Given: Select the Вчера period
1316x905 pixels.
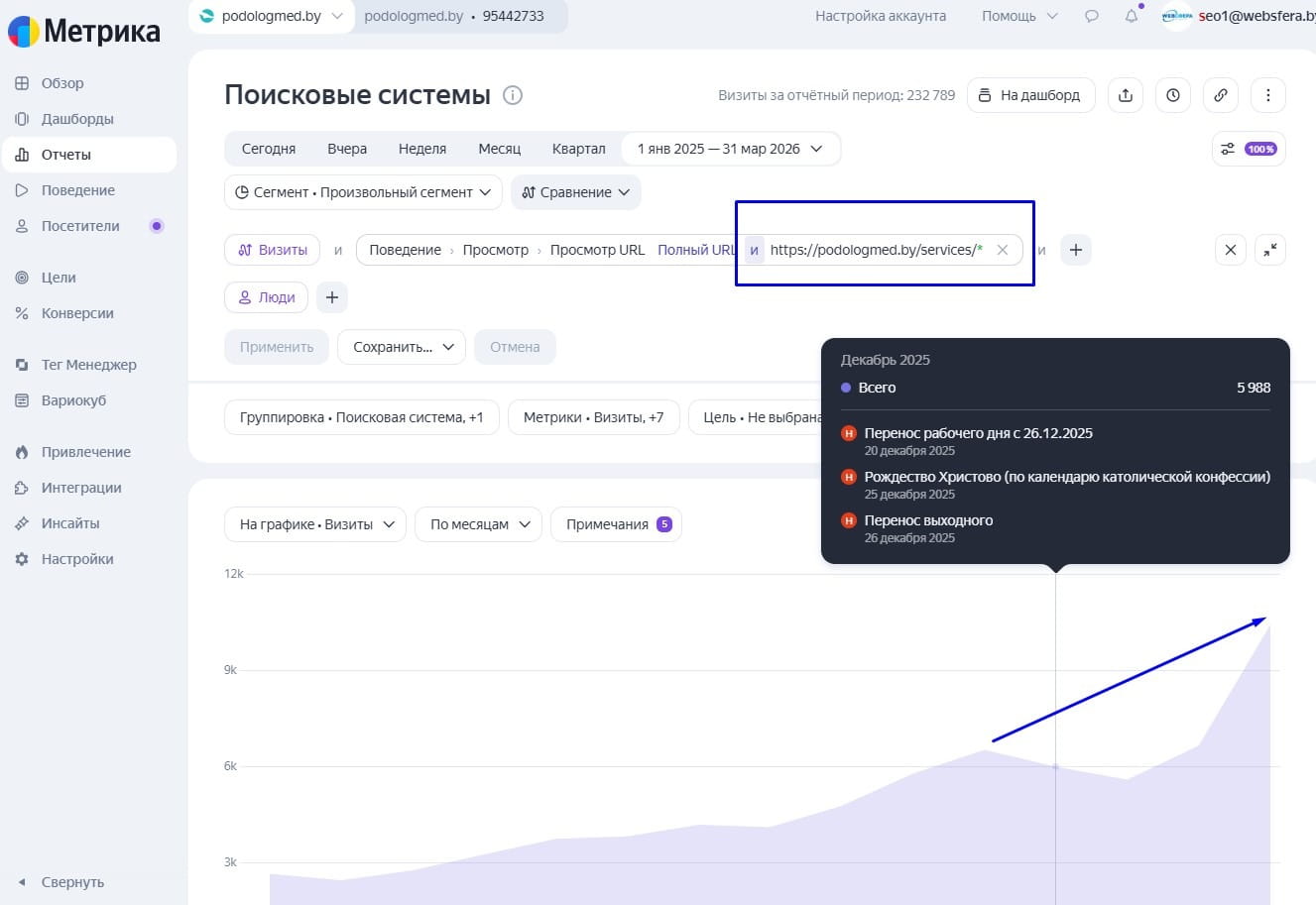Looking at the screenshot, I should (x=347, y=149).
